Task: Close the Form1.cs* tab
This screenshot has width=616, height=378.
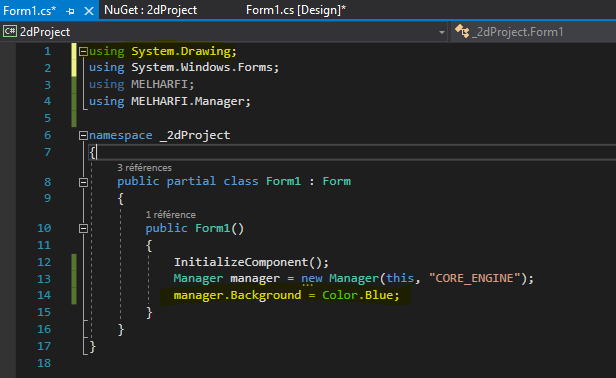Action: coord(89,11)
